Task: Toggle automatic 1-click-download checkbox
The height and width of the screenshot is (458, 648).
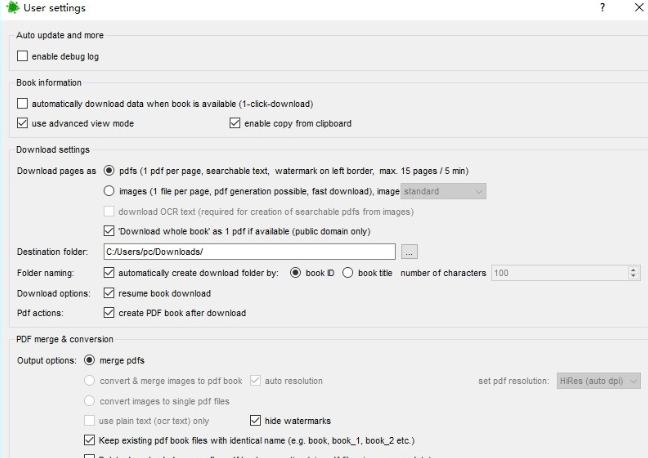Action: pos(23,104)
